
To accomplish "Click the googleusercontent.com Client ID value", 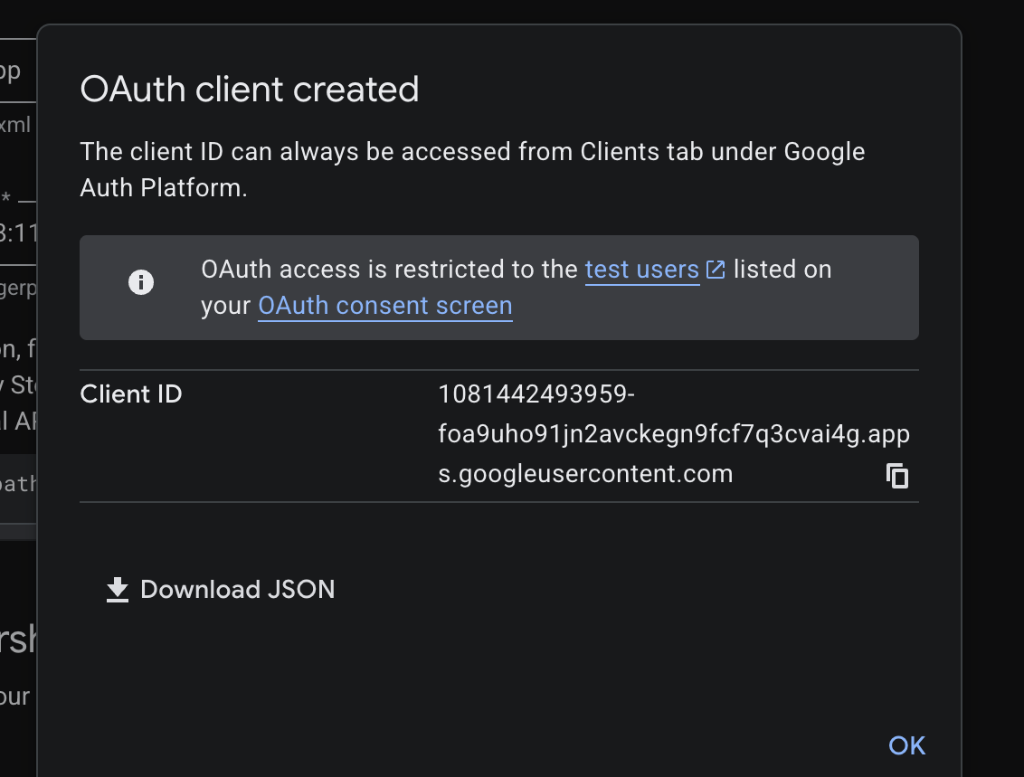I will (673, 434).
